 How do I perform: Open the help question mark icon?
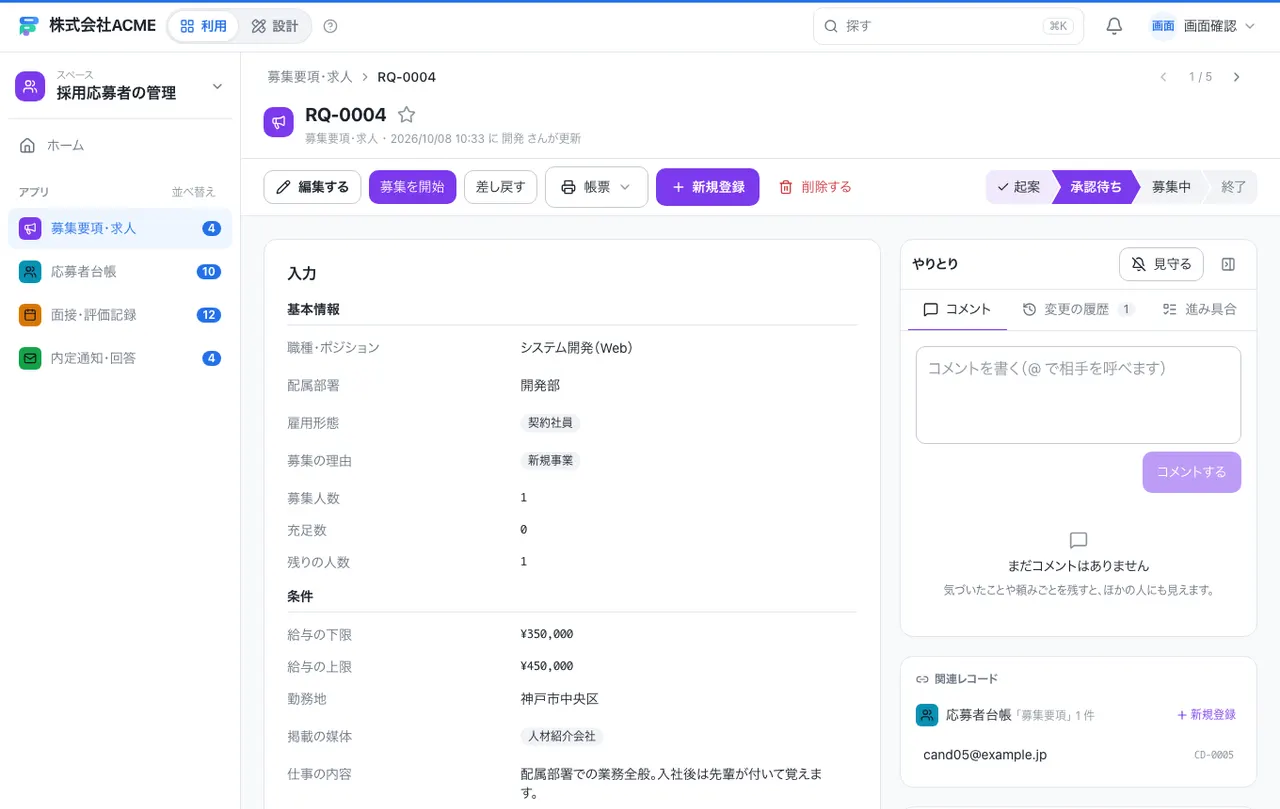click(331, 26)
